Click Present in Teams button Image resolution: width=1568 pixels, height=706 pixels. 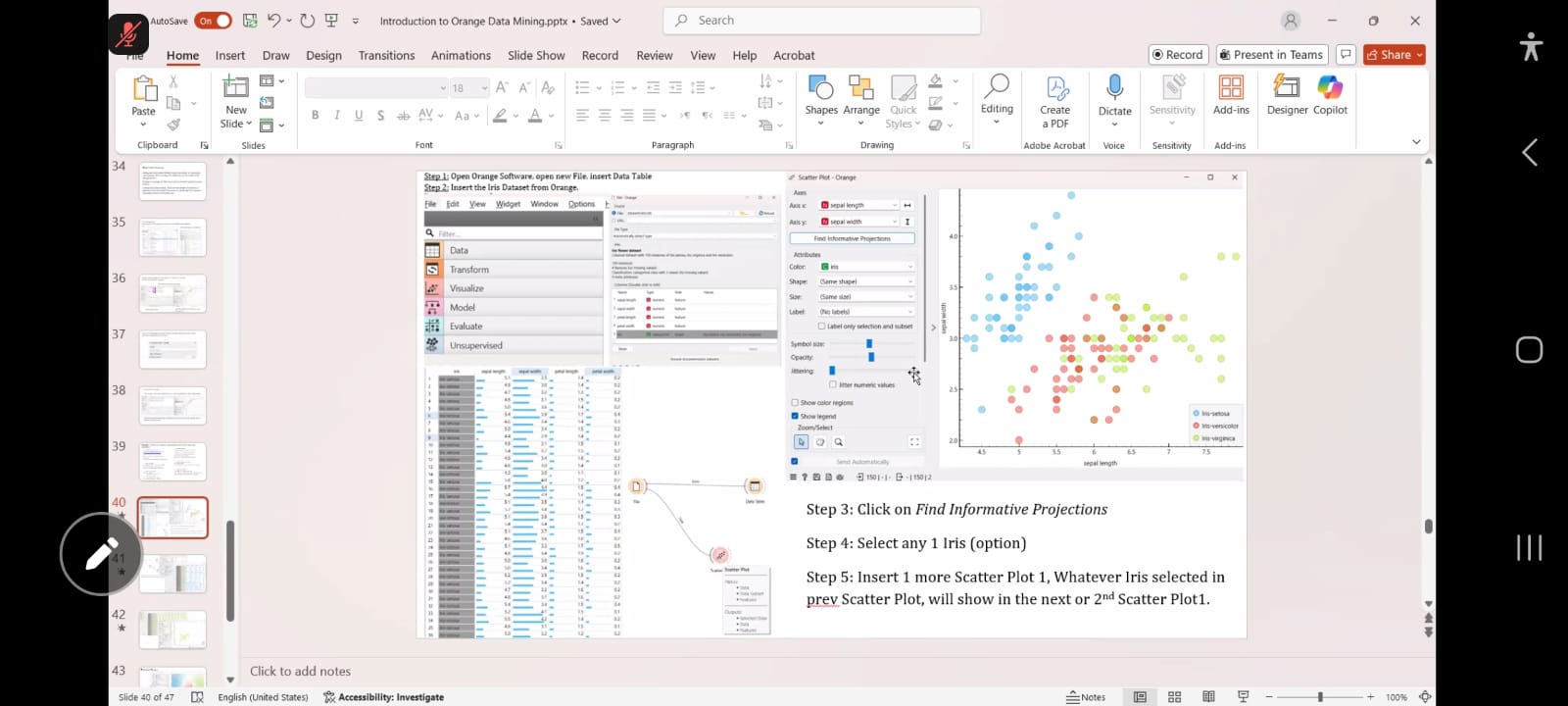(x=1272, y=55)
